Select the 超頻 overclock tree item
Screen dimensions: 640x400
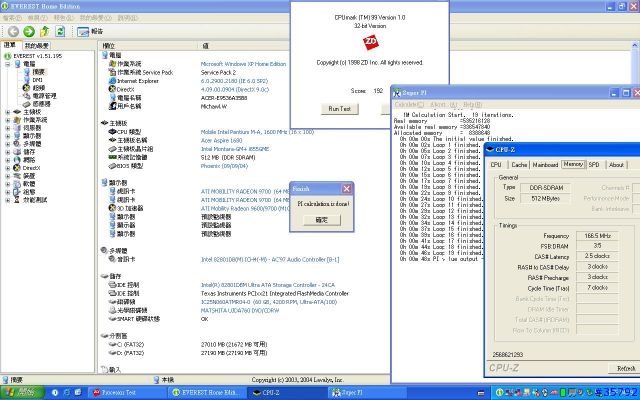click(x=39, y=88)
